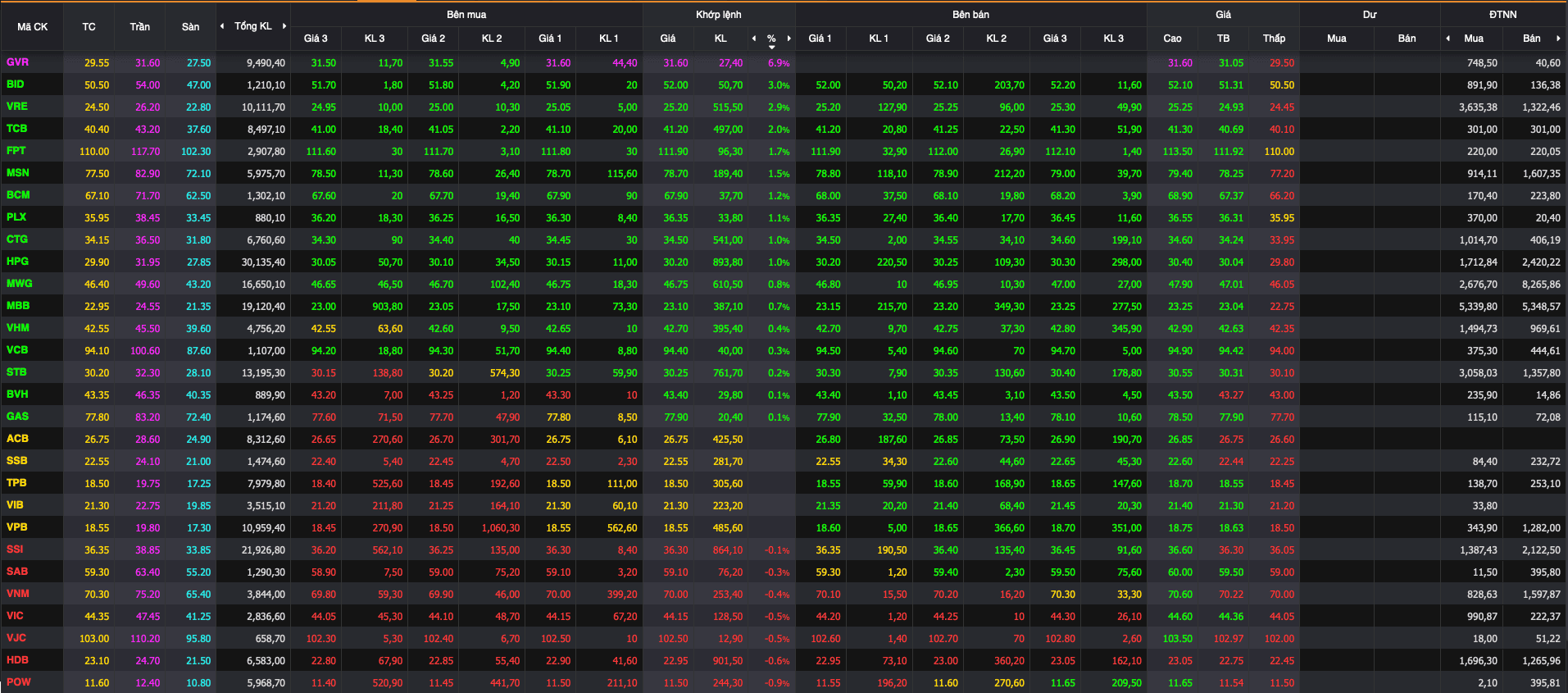This screenshot has height=693, width=1568.
Task: Choose the SSI ticker
Action: pos(15,549)
